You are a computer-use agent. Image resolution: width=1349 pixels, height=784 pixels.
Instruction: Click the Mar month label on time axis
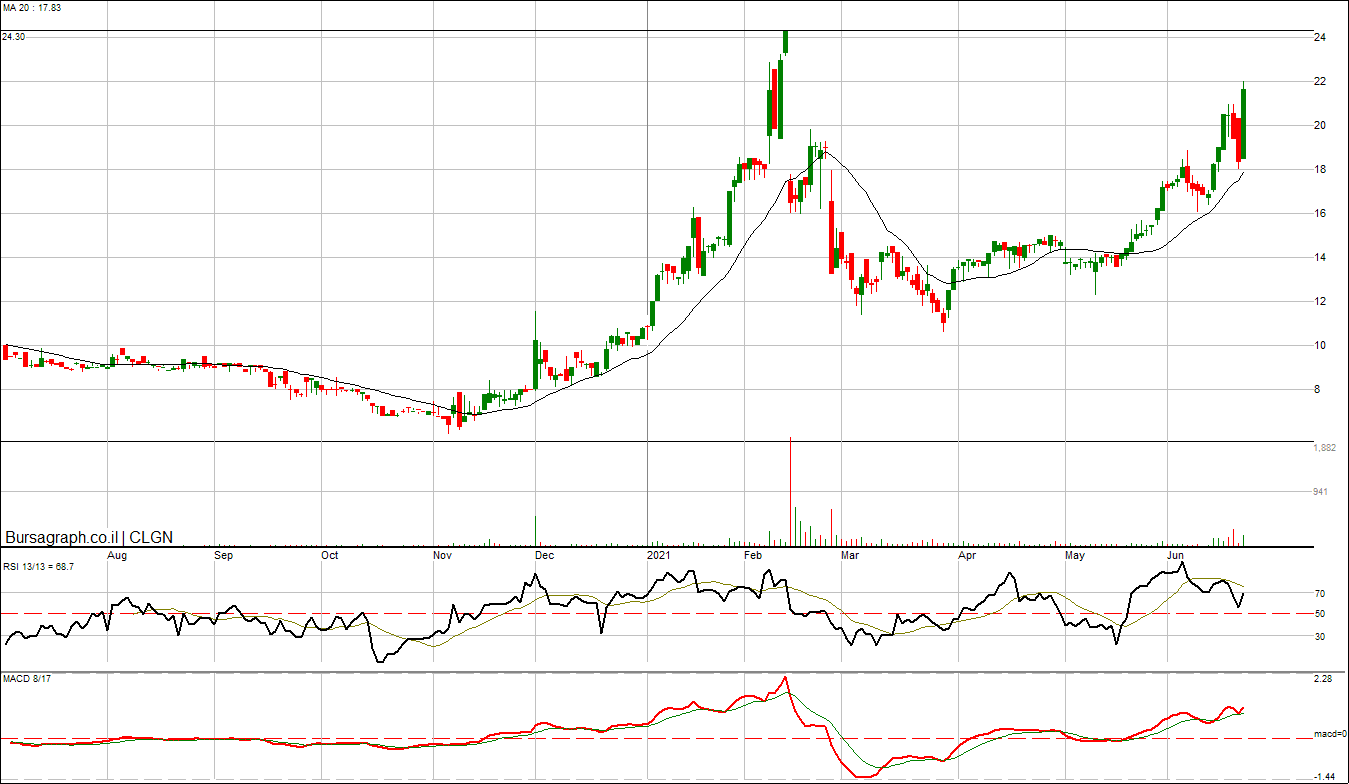[849, 554]
